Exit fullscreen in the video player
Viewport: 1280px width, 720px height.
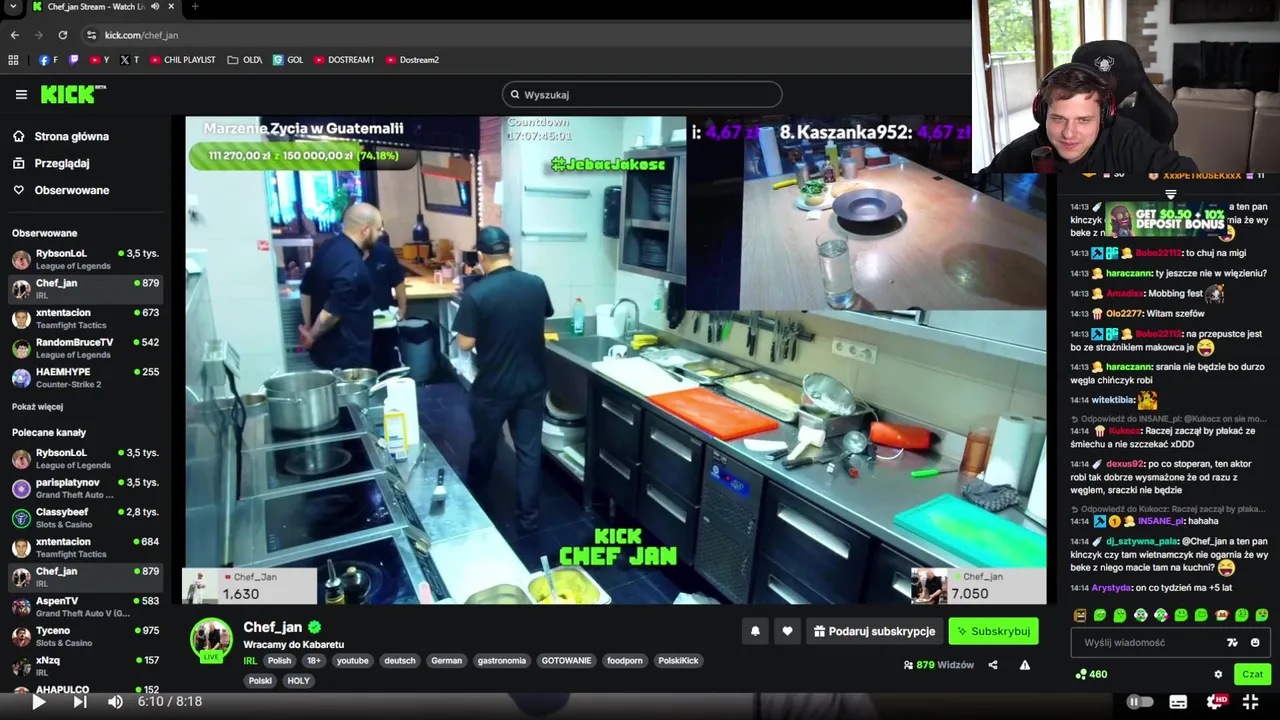pyautogui.click(x=1250, y=702)
